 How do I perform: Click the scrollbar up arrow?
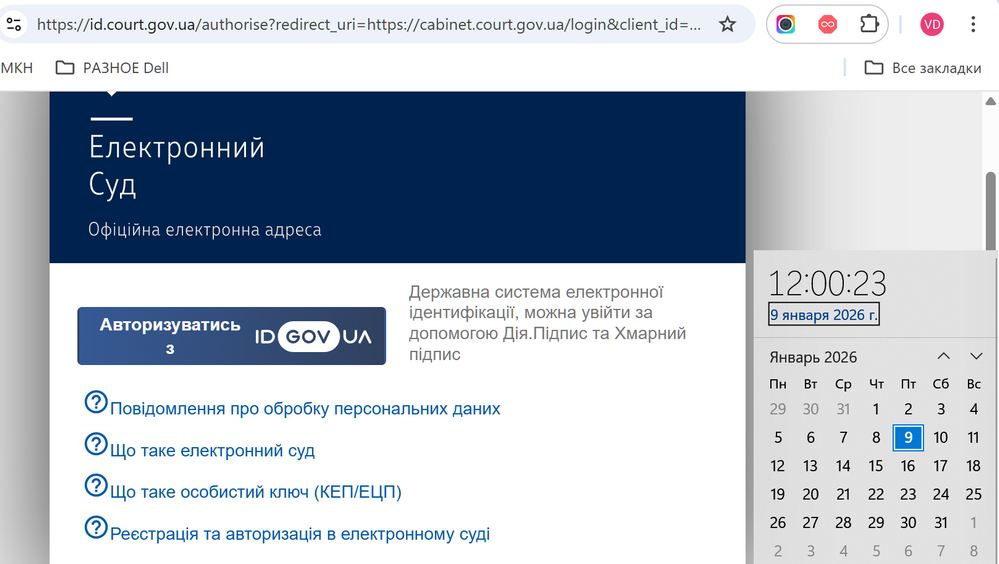point(991,101)
